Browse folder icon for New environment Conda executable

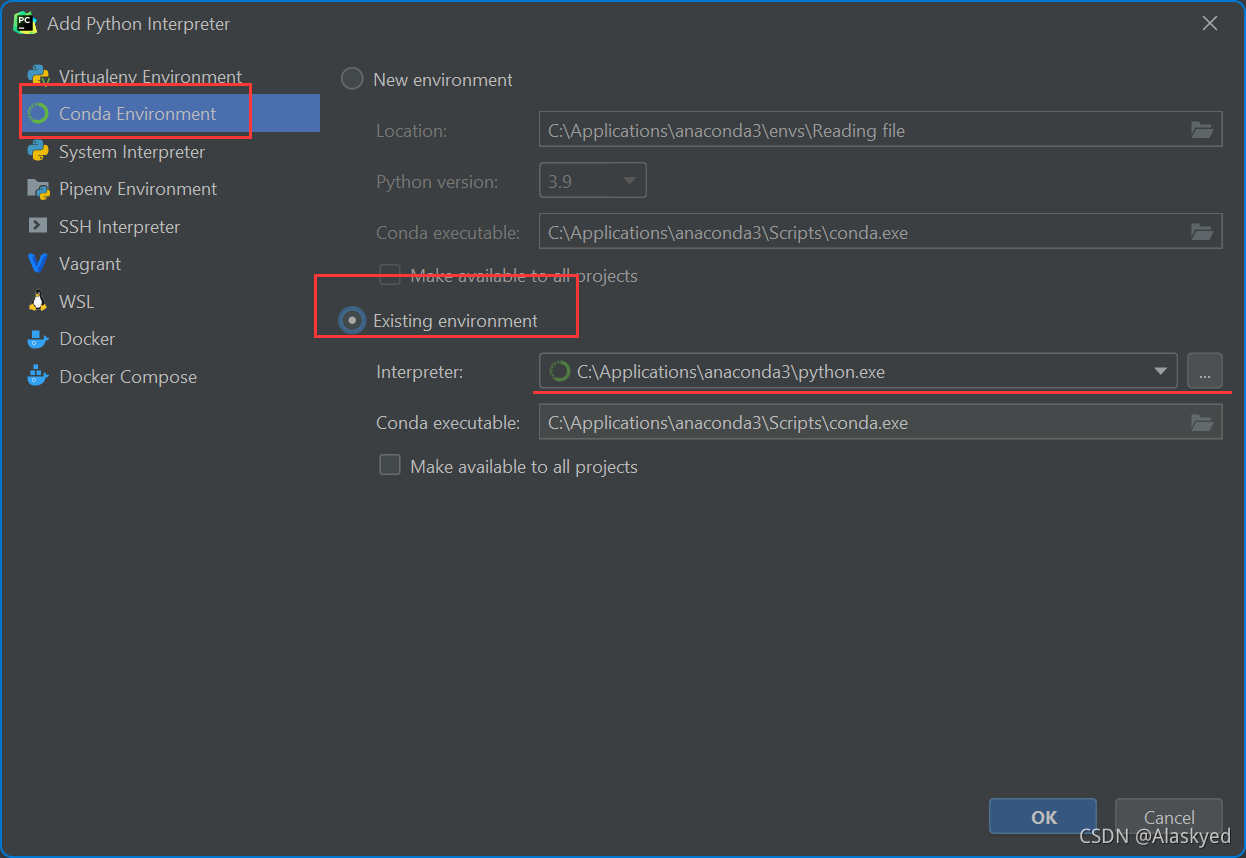point(1202,232)
